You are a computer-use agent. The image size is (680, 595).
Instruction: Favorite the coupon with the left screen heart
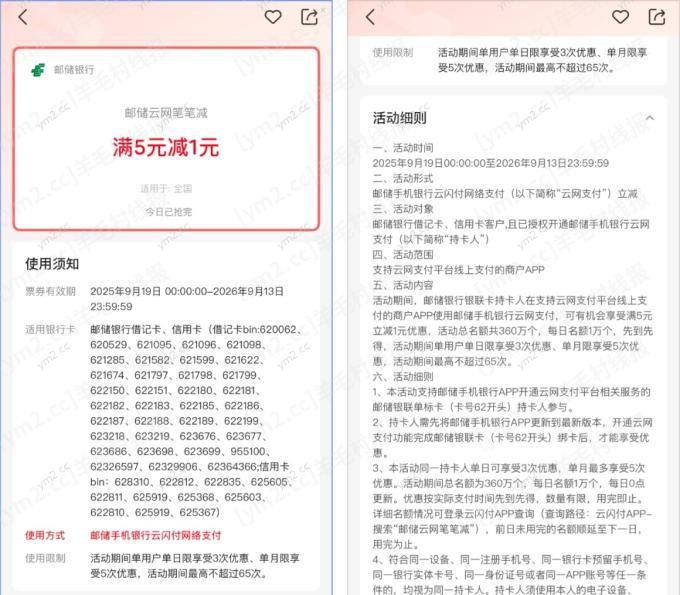[x=273, y=17]
